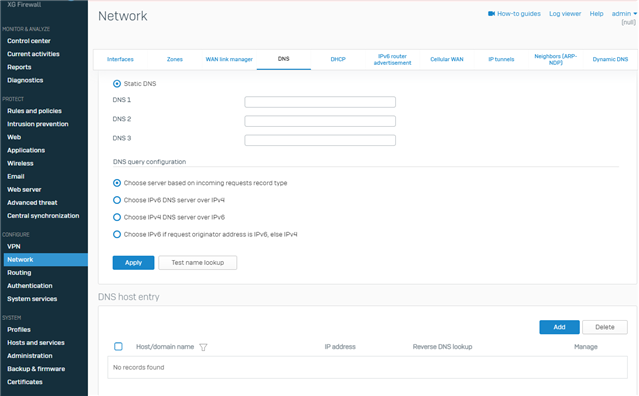Screen dimensions: 639x396
Task: Select Choose server based on incoming requests
Action: pyautogui.click(x=117, y=183)
